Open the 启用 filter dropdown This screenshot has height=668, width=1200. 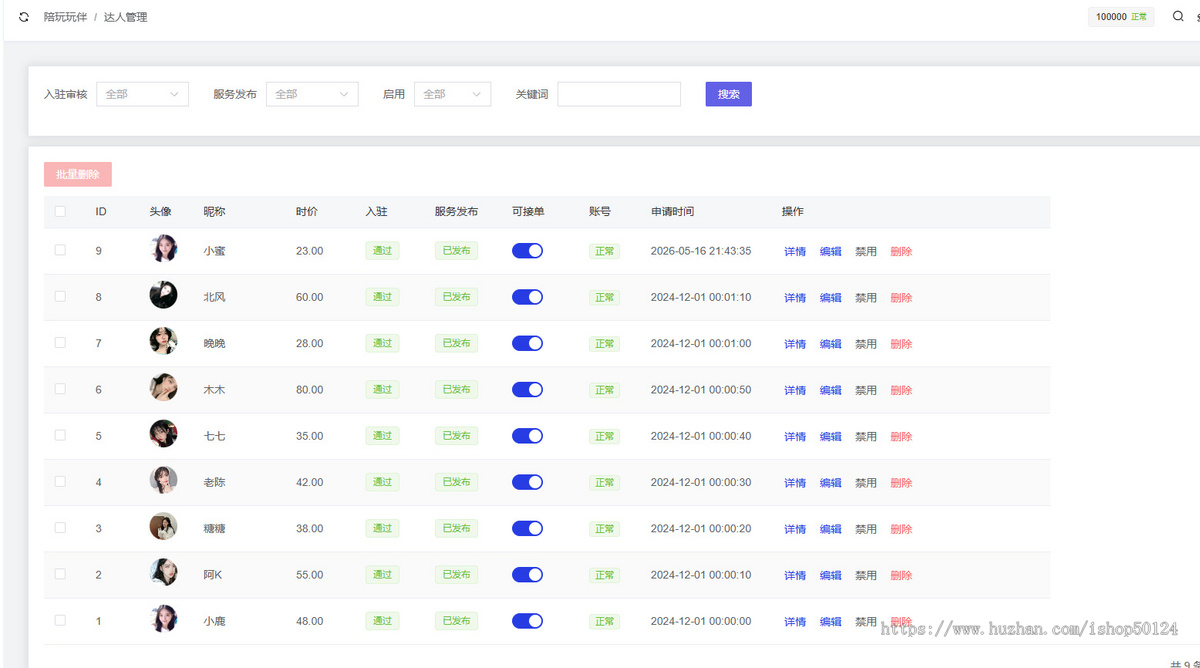pyautogui.click(x=452, y=94)
